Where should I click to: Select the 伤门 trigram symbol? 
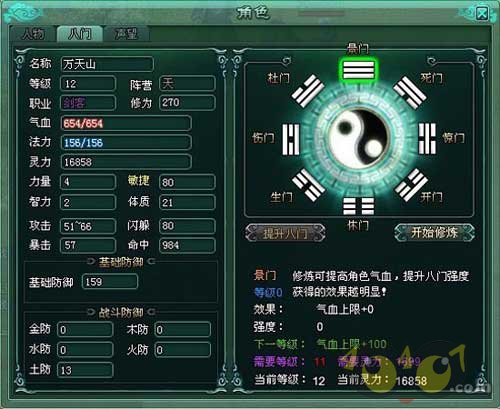291,139
